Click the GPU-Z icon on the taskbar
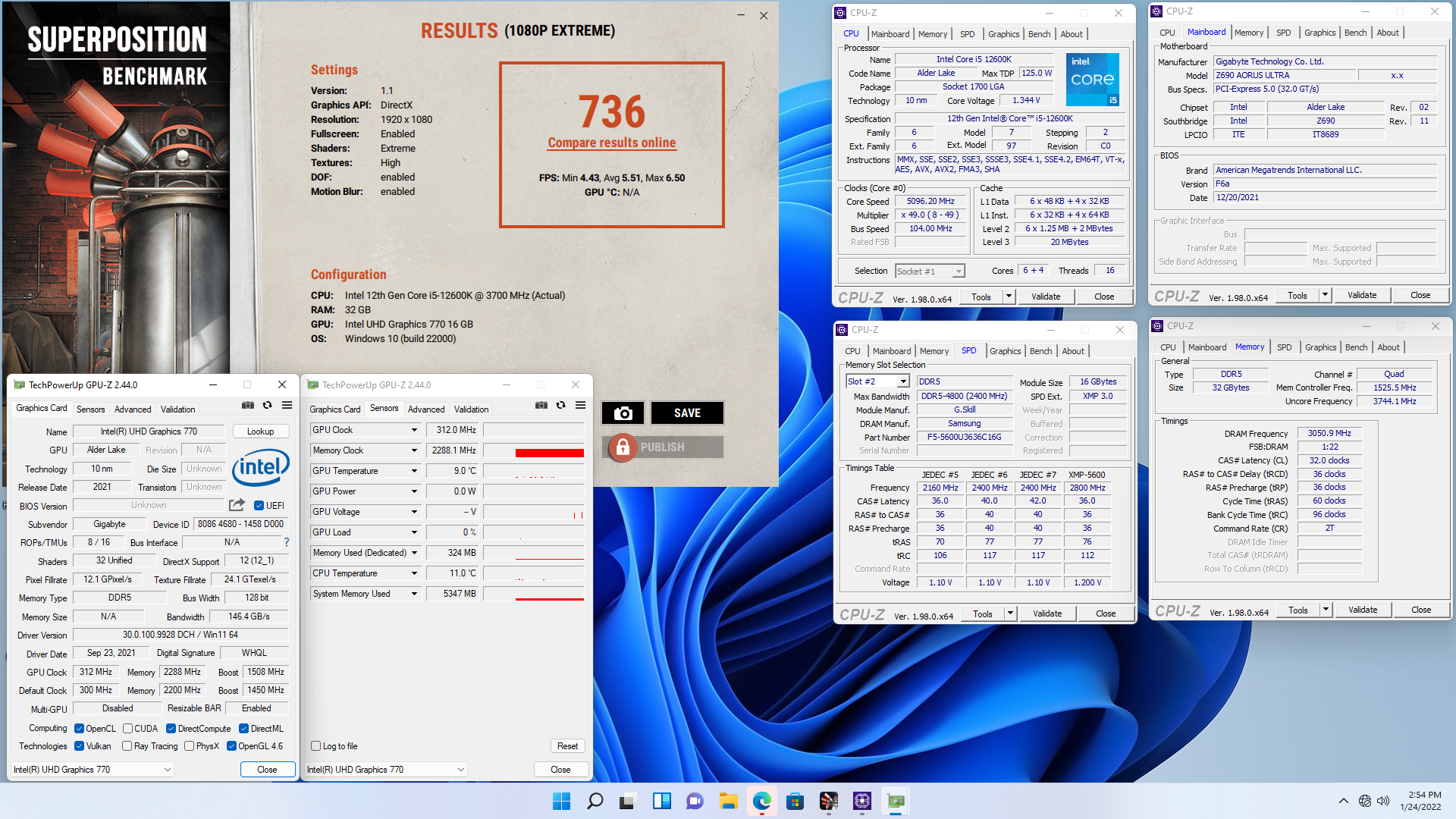 [x=896, y=801]
